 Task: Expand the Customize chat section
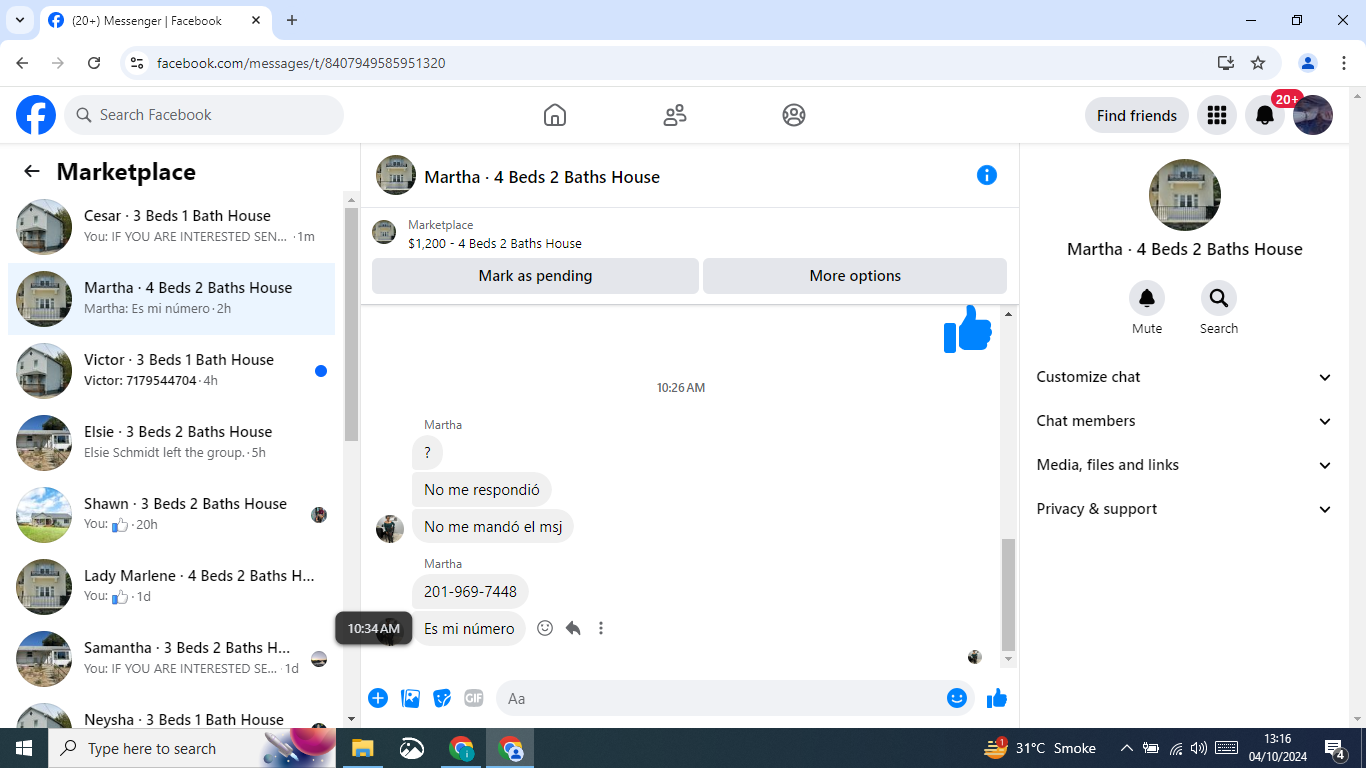pyautogui.click(x=1184, y=377)
